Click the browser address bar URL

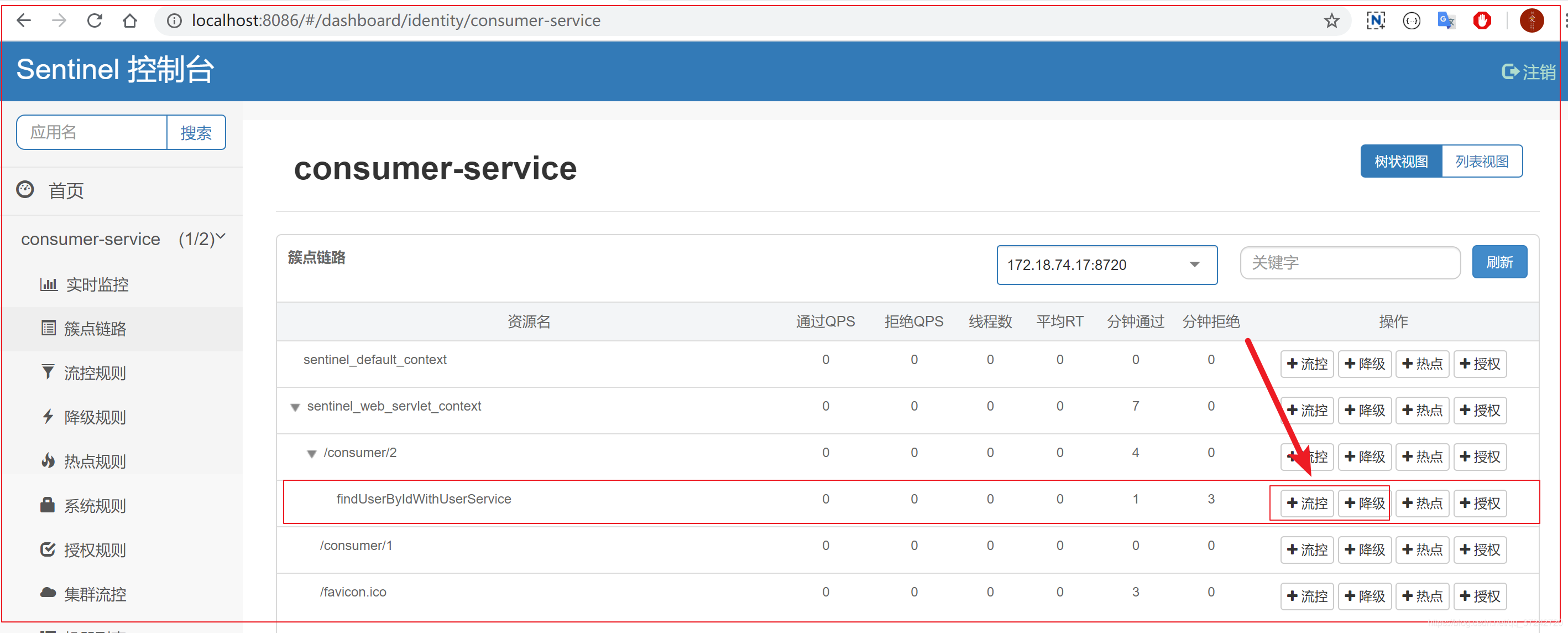click(396, 20)
